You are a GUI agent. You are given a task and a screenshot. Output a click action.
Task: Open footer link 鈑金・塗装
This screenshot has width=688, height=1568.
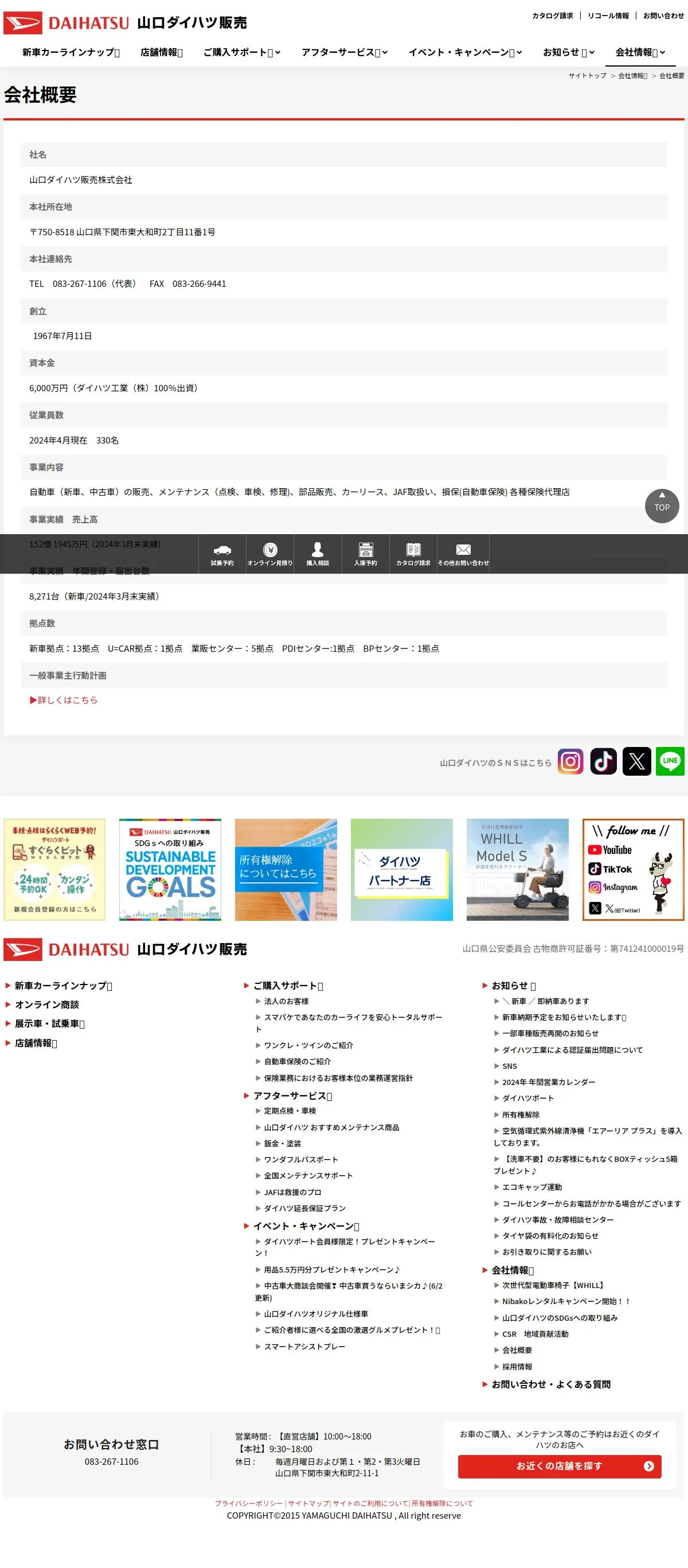pos(283,1144)
